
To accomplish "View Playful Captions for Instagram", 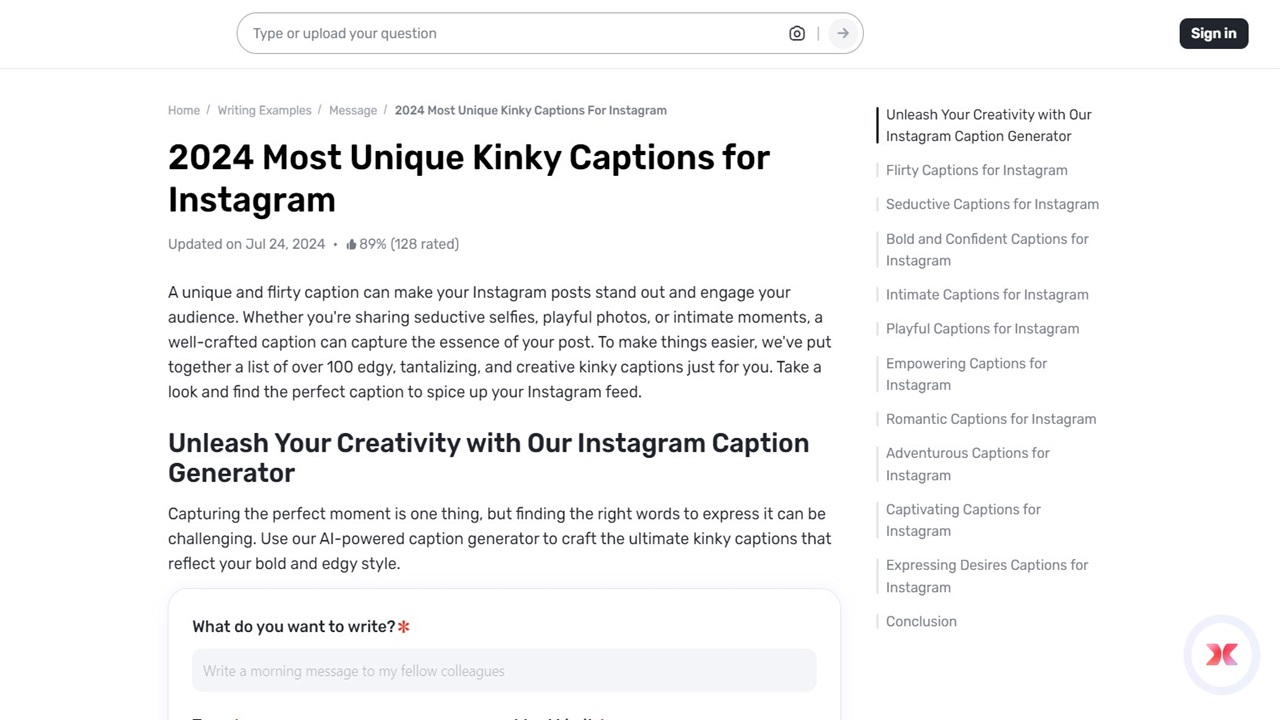I will (x=982, y=328).
